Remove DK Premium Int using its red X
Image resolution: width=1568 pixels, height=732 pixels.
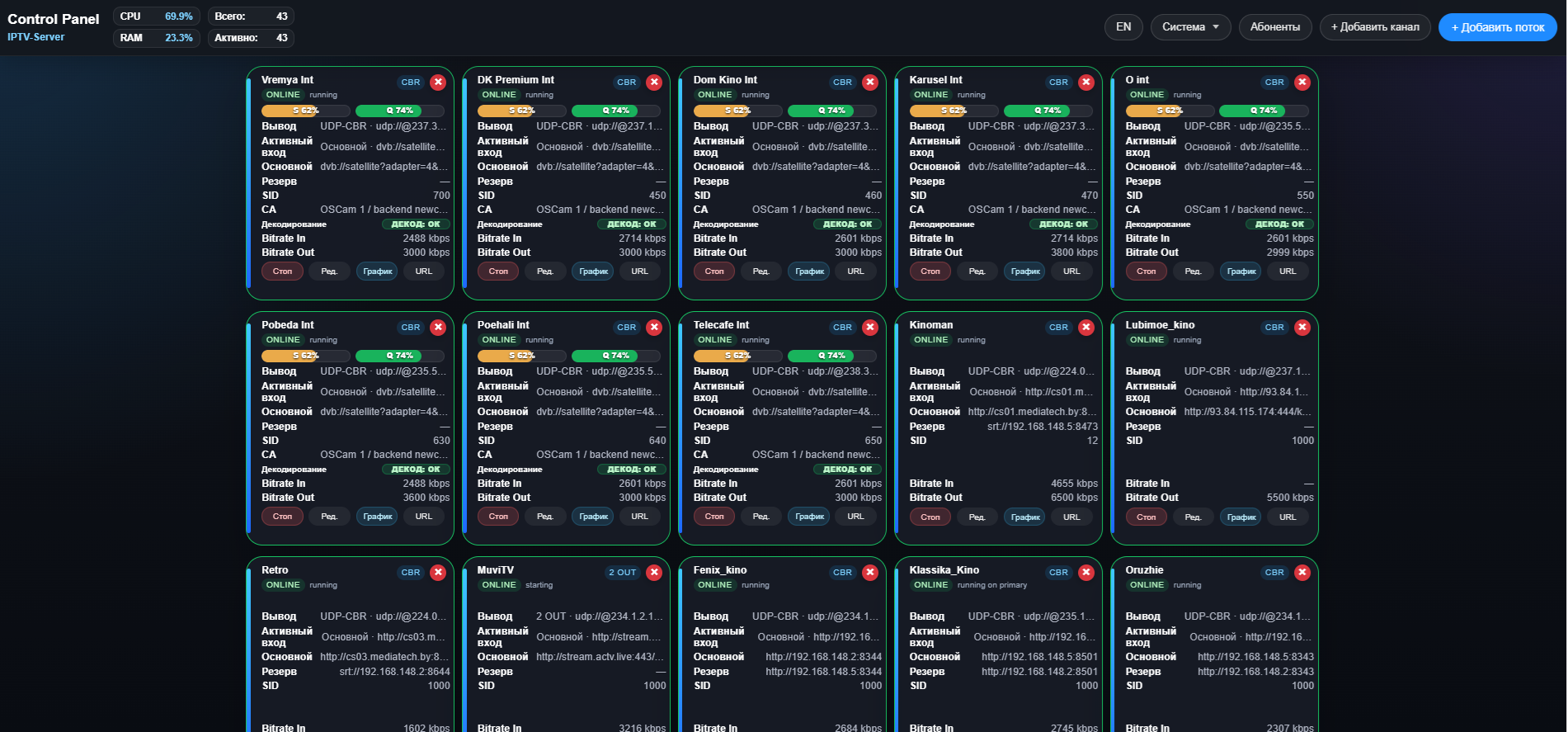click(x=654, y=83)
